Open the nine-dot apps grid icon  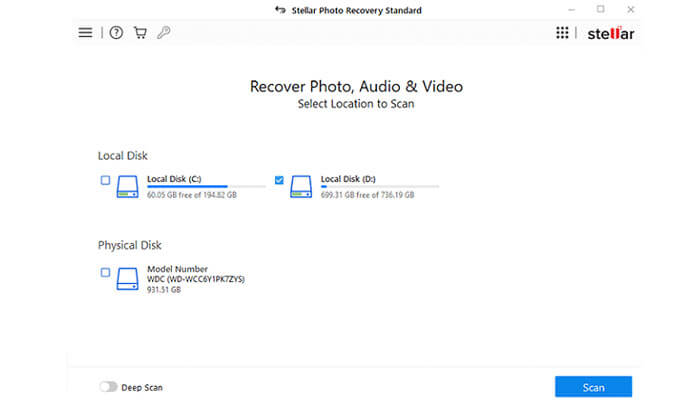(562, 33)
